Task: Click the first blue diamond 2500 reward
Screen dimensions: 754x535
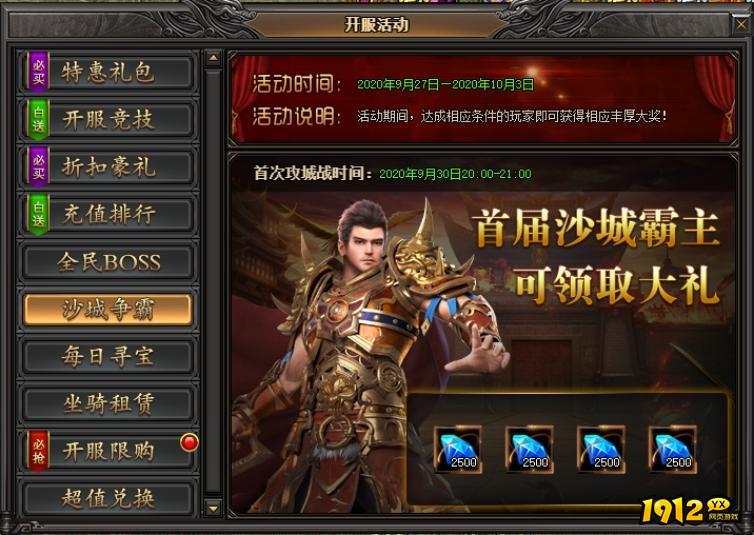Action: coord(458,449)
